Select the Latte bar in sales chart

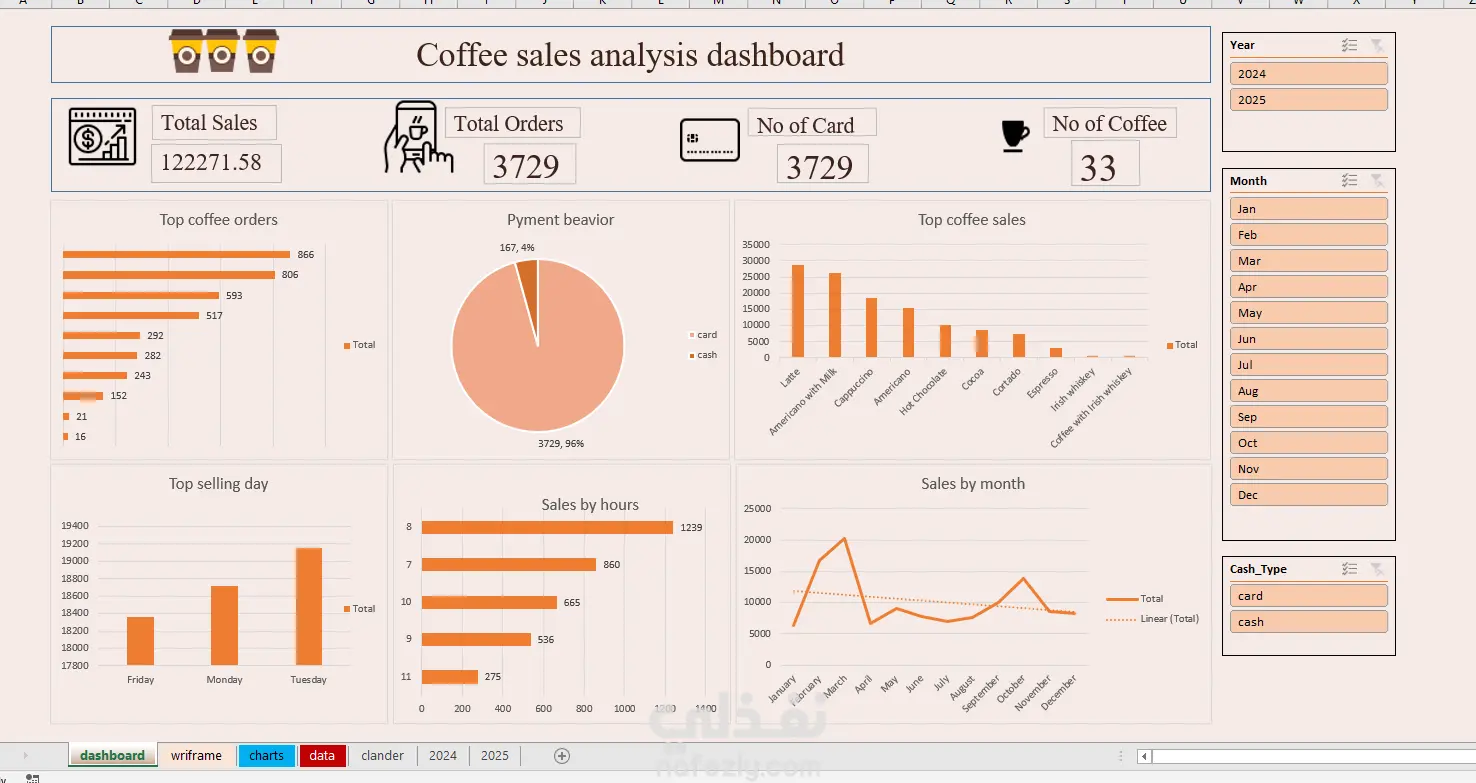click(797, 311)
